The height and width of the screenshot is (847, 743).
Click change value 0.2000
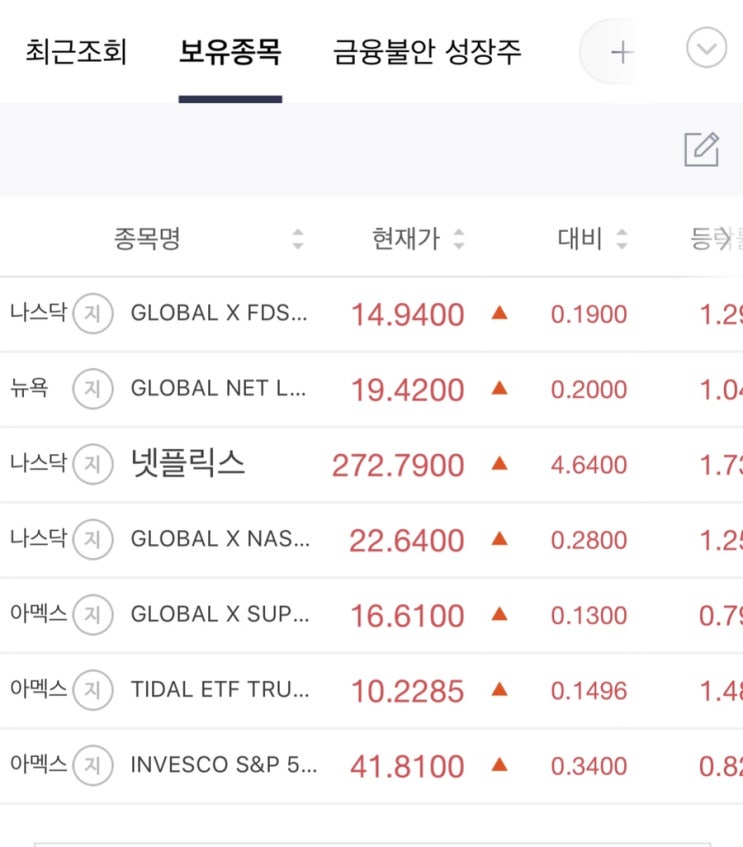coord(589,389)
